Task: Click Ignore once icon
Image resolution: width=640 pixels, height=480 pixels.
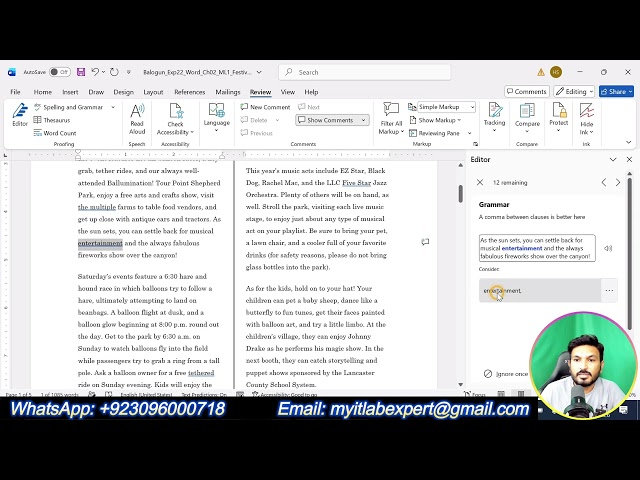Action: [488, 373]
